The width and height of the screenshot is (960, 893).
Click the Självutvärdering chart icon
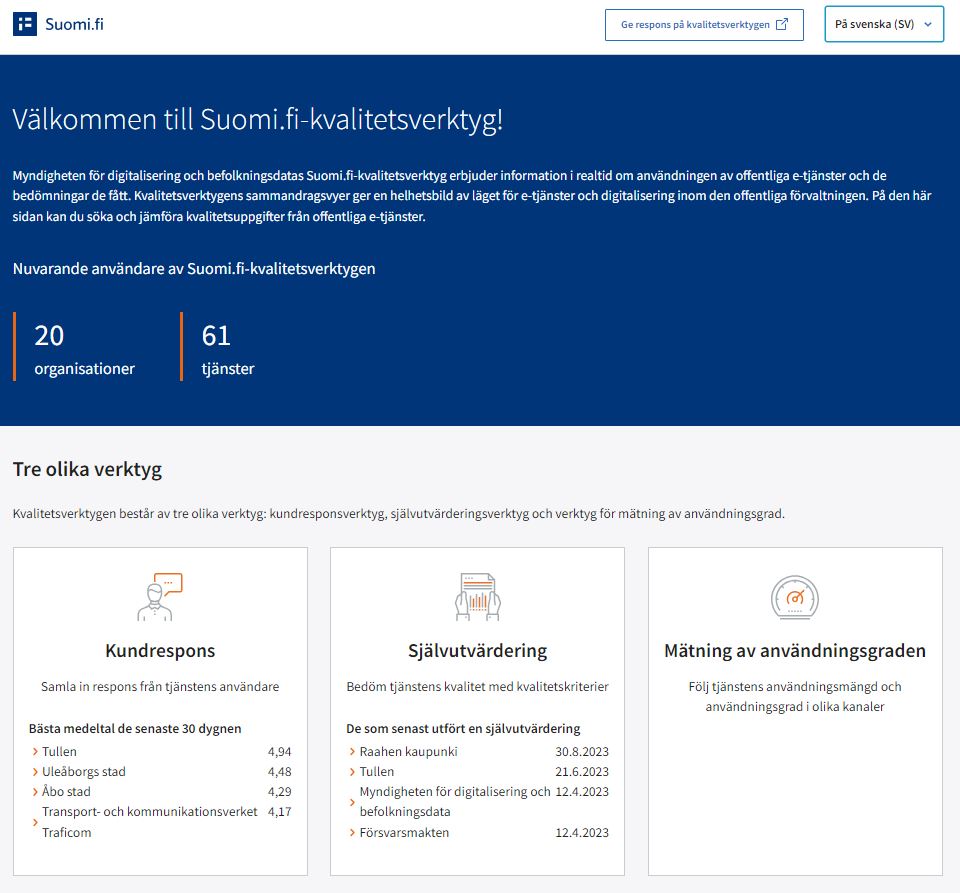click(477, 597)
